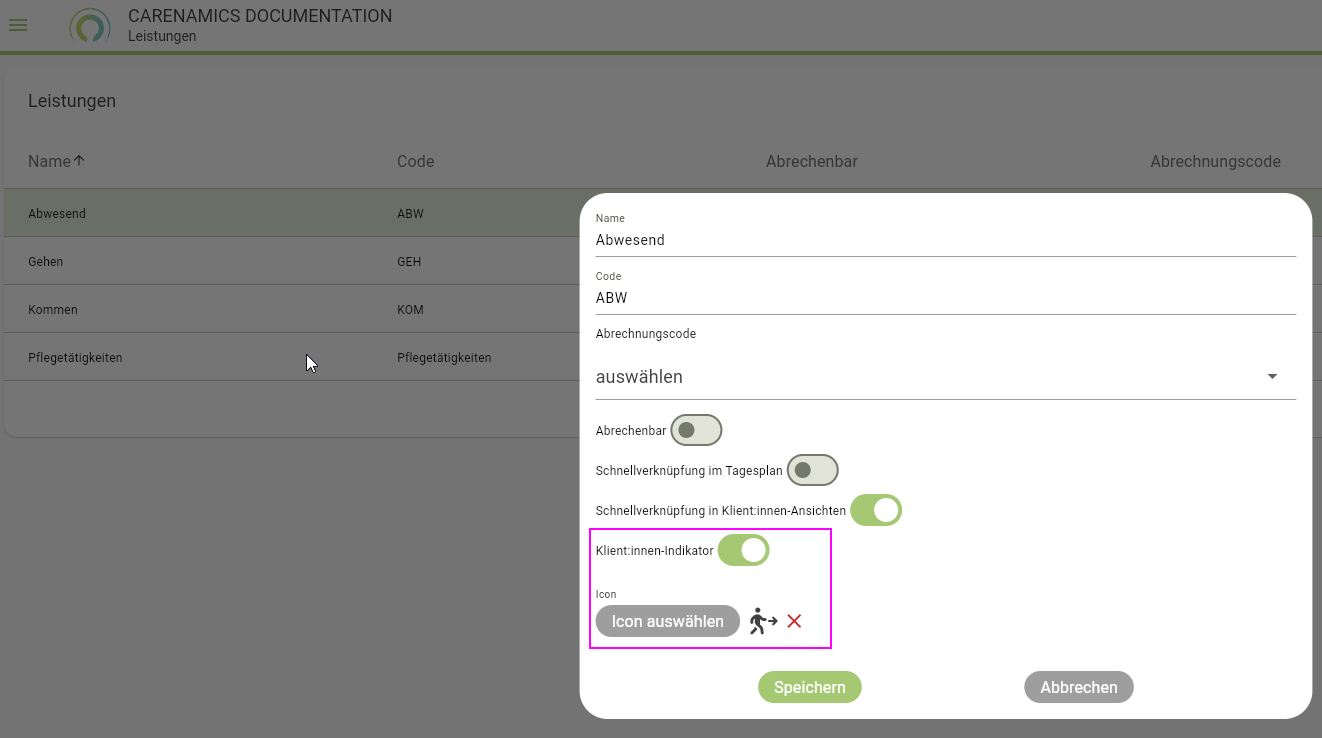Image resolution: width=1322 pixels, height=738 pixels.
Task: Click the walking-person icon preview
Action: point(761,620)
